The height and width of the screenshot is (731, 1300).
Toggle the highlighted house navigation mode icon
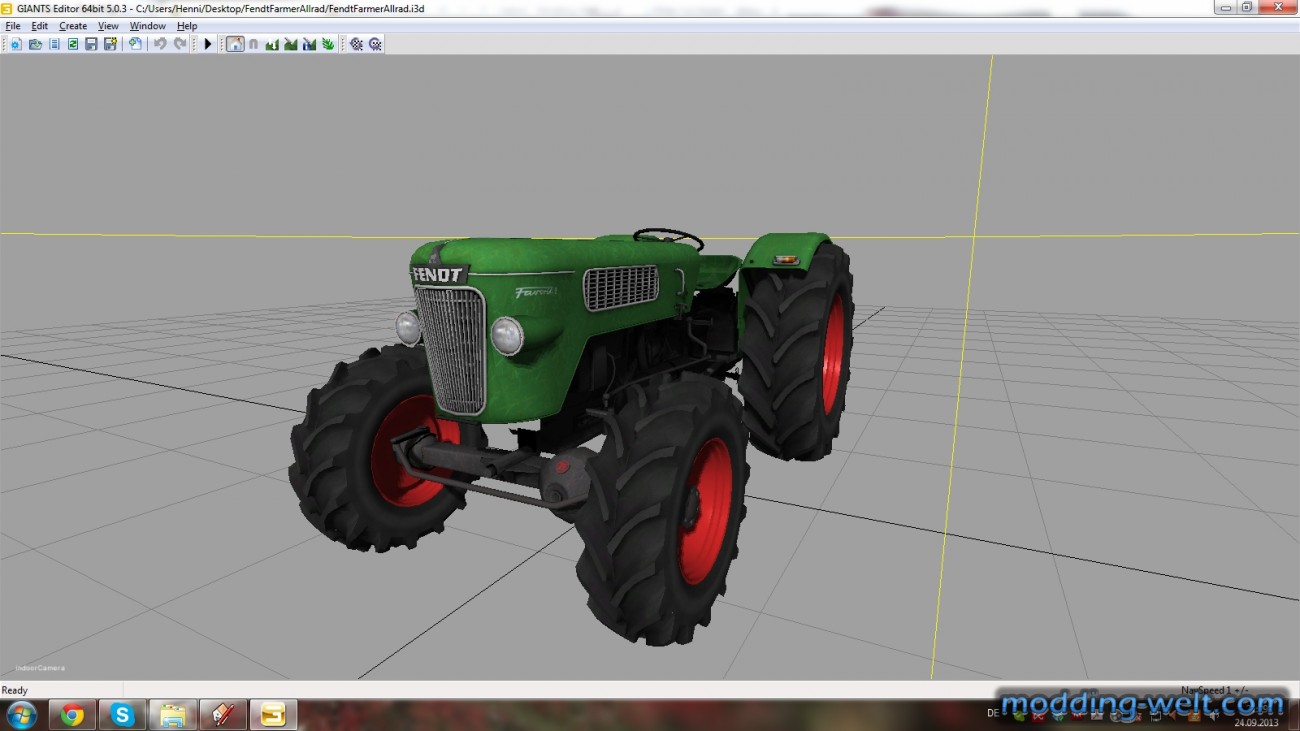pyautogui.click(x=235, y=44)
